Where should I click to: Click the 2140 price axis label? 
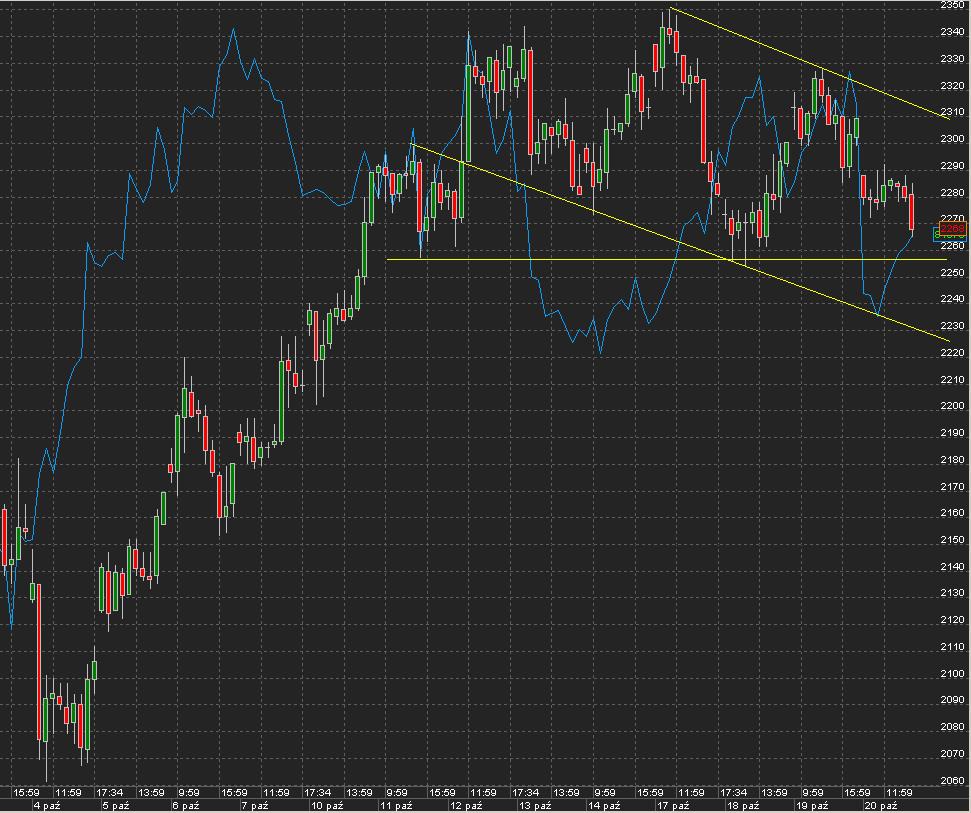click(952, 567)
